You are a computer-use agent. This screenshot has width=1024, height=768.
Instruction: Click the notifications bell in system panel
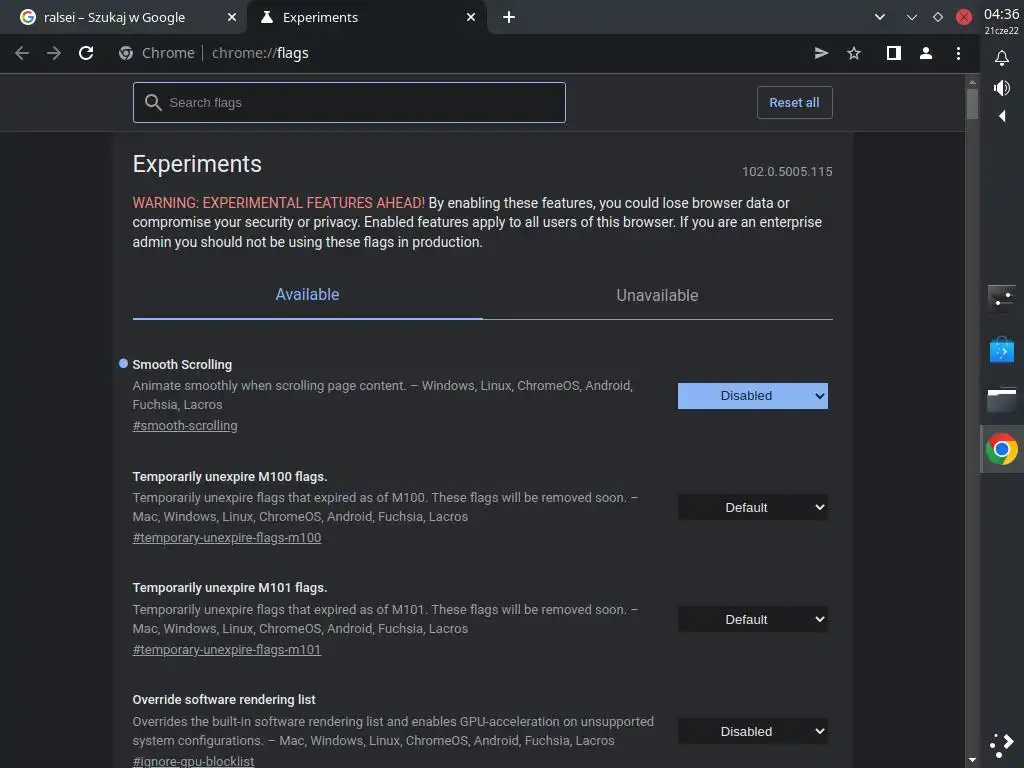point(1001,59)
